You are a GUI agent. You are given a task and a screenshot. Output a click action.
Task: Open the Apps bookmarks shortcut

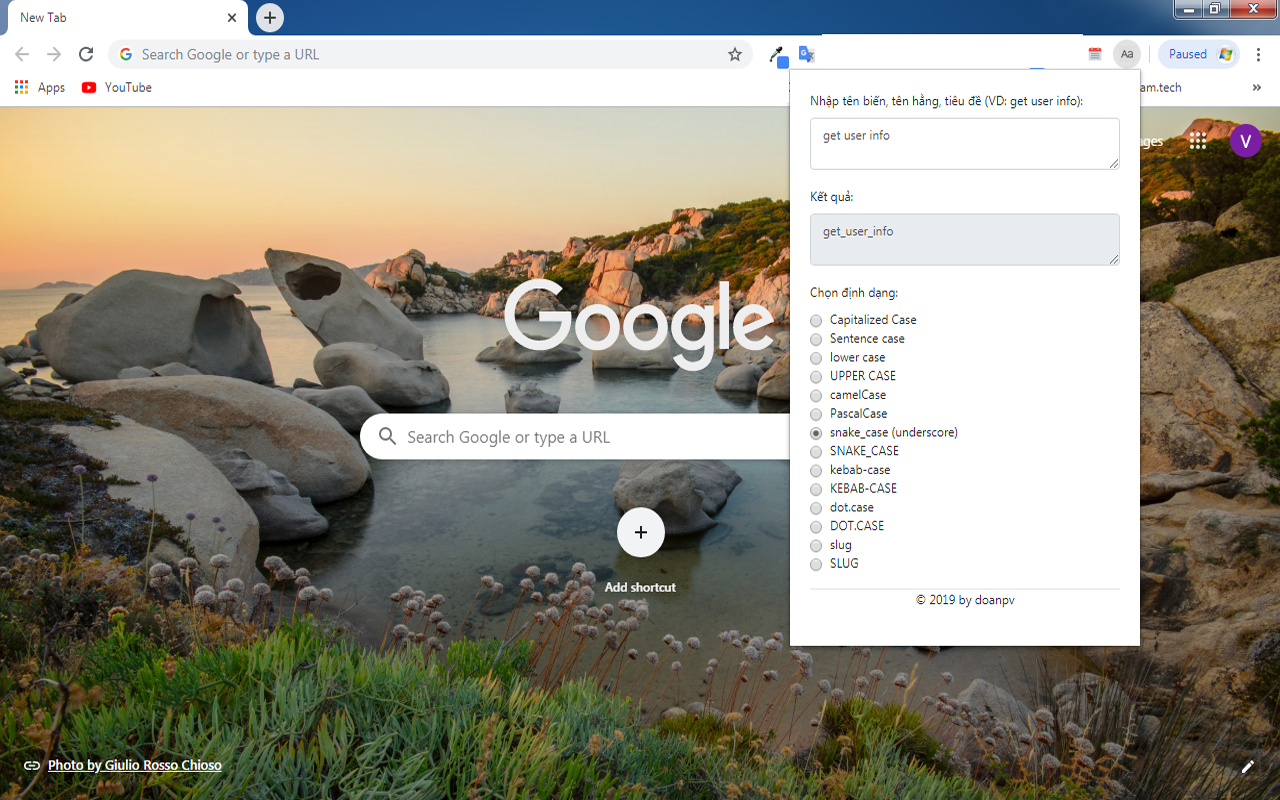[x=40, y=88]
